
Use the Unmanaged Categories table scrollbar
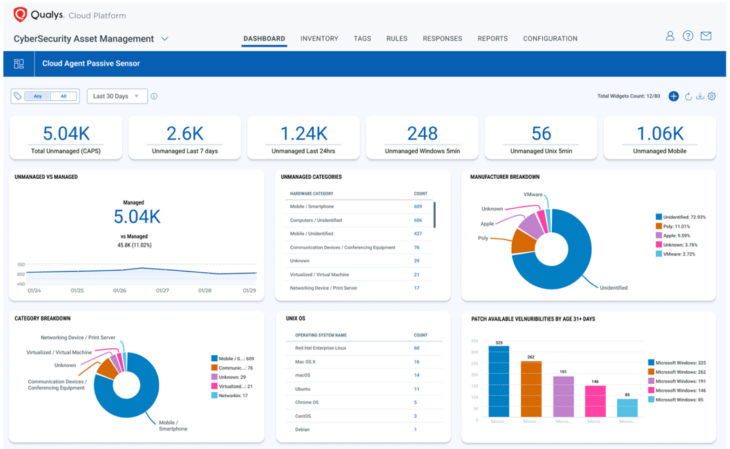[434, 215]
